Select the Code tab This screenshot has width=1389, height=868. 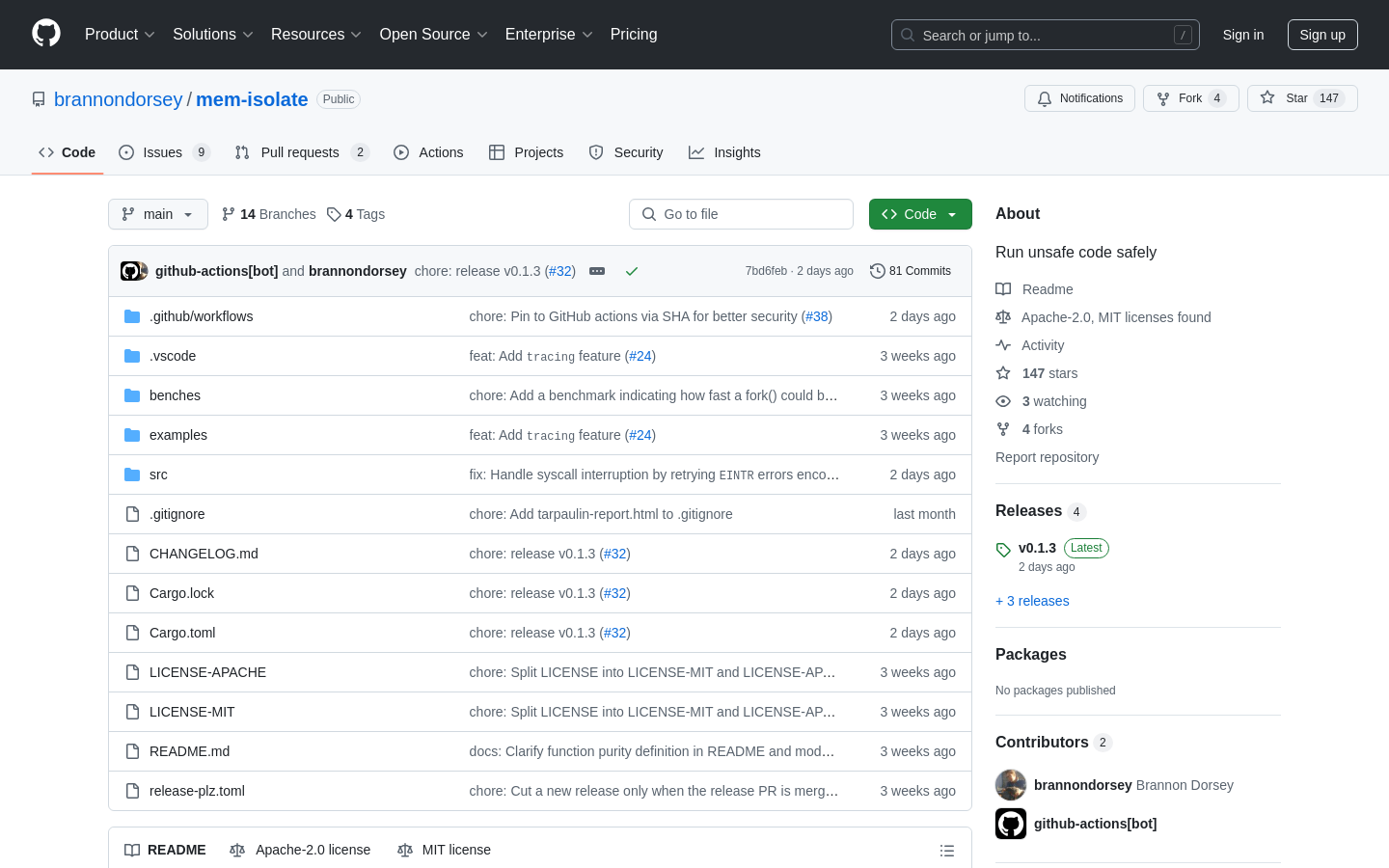(67, 152)
